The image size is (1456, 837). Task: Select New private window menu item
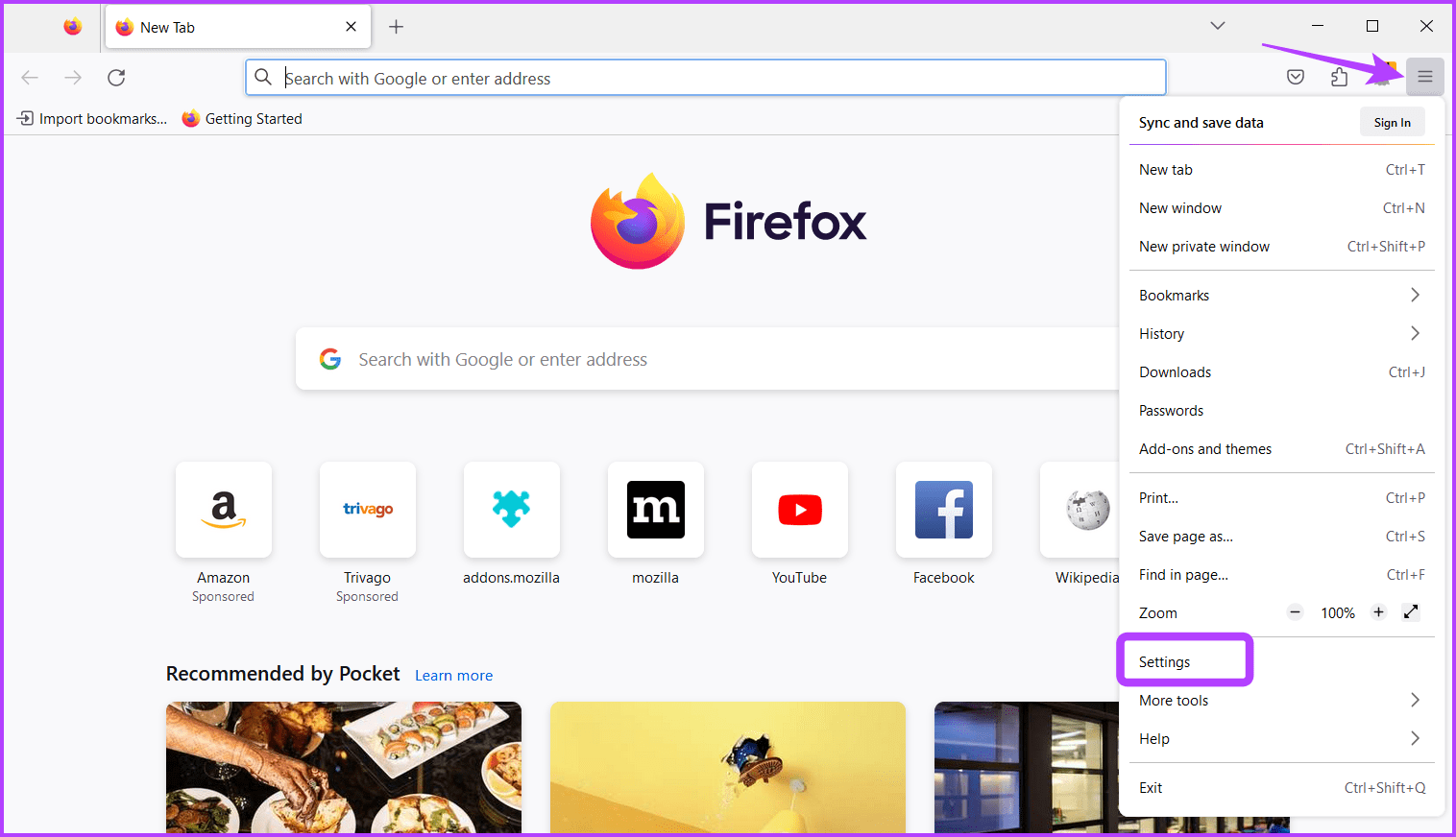(x=1282, y=247)
